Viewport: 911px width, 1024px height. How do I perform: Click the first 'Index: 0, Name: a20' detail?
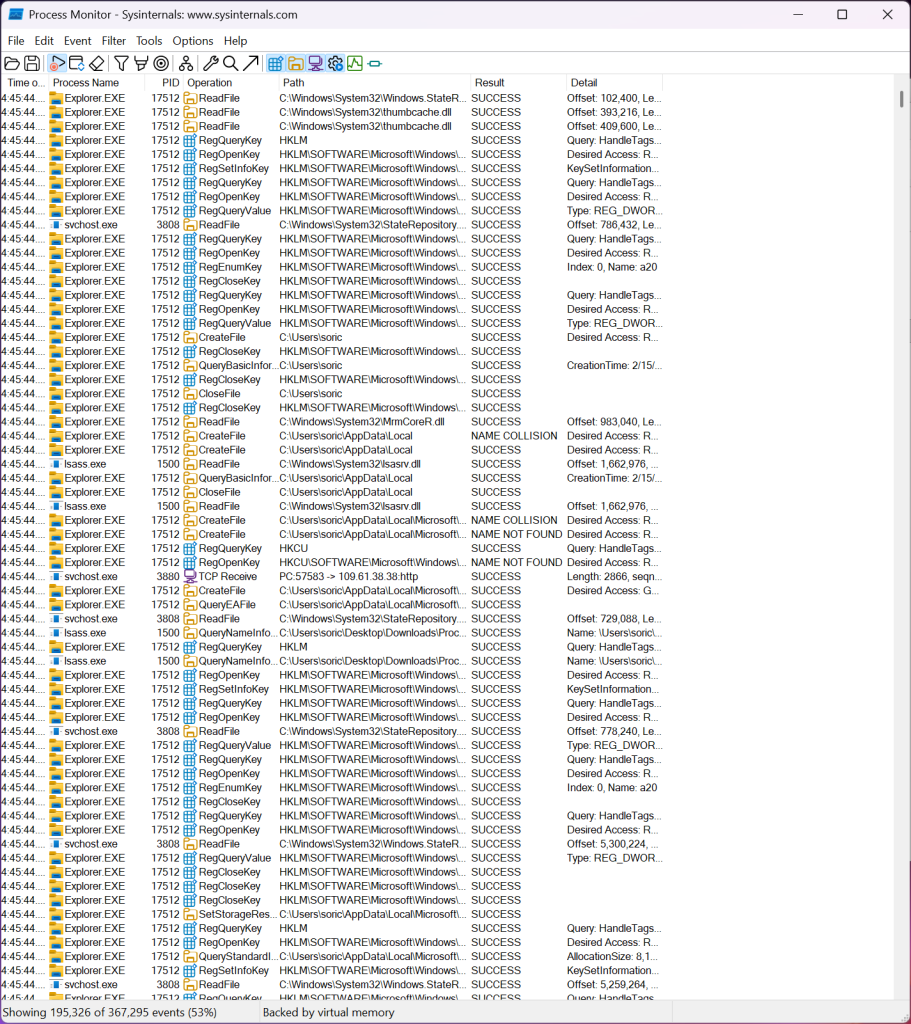pos(612,267)
